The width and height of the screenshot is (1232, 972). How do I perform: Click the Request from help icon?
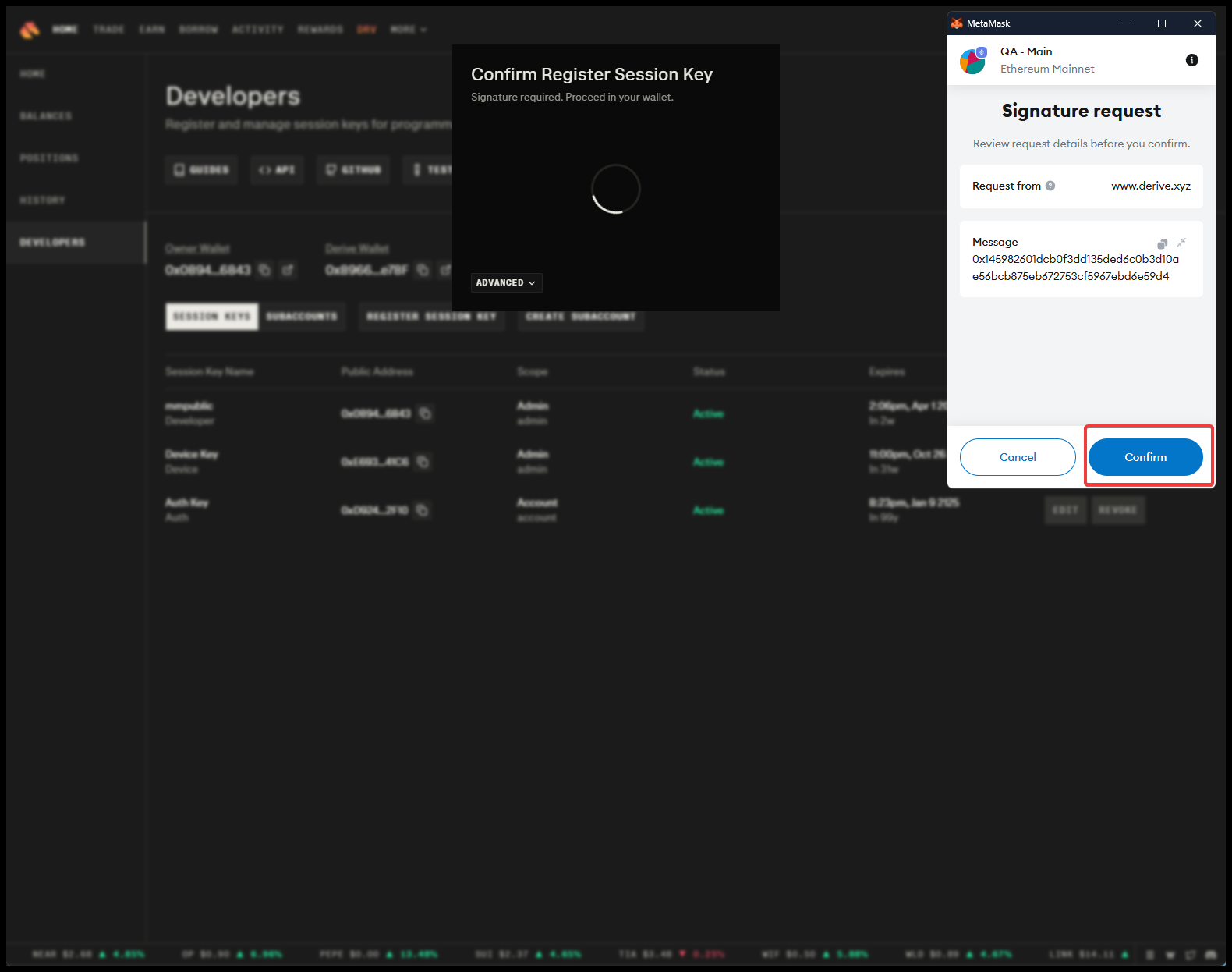coord(1050,186)
